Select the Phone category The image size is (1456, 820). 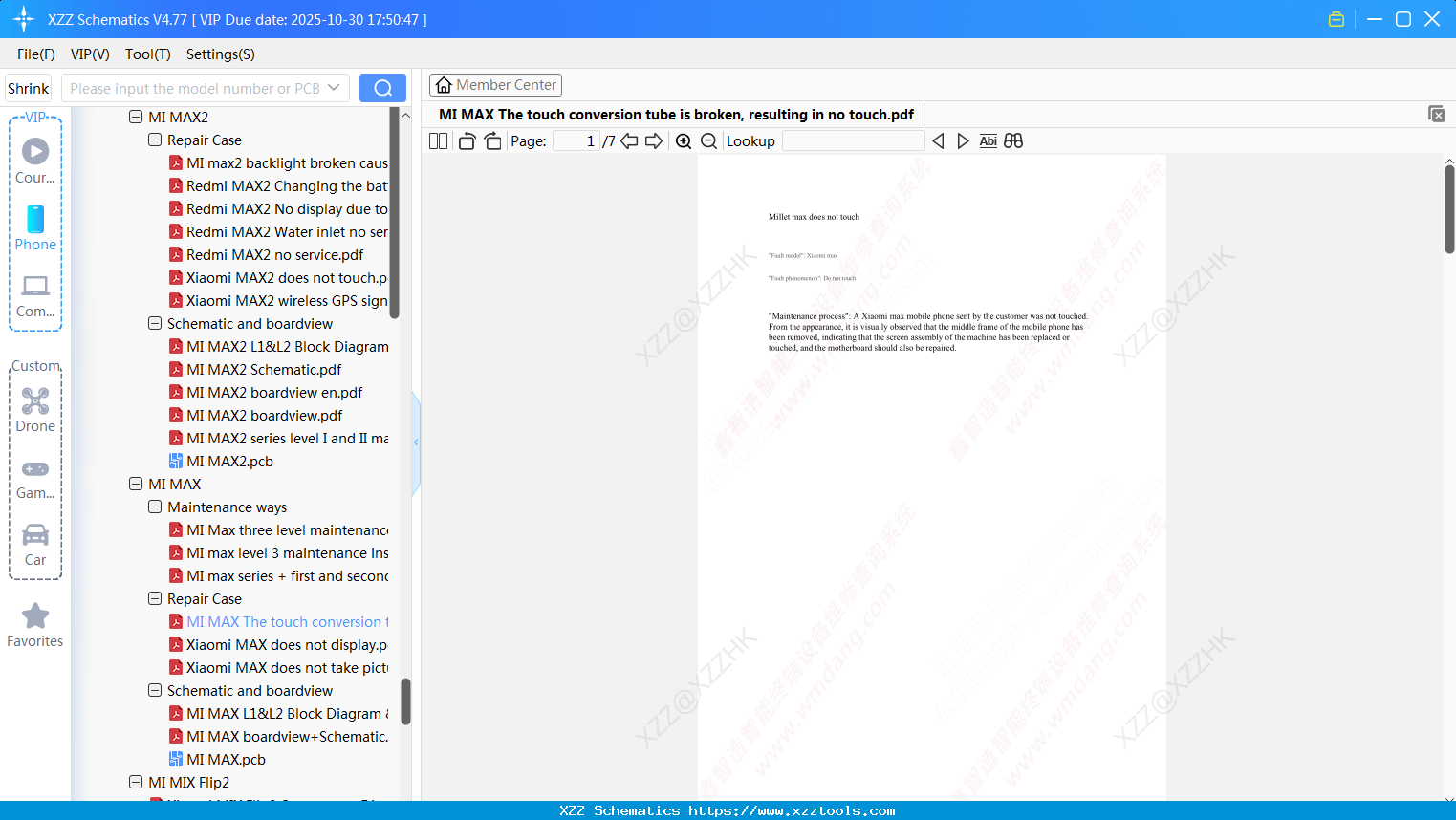35,227
